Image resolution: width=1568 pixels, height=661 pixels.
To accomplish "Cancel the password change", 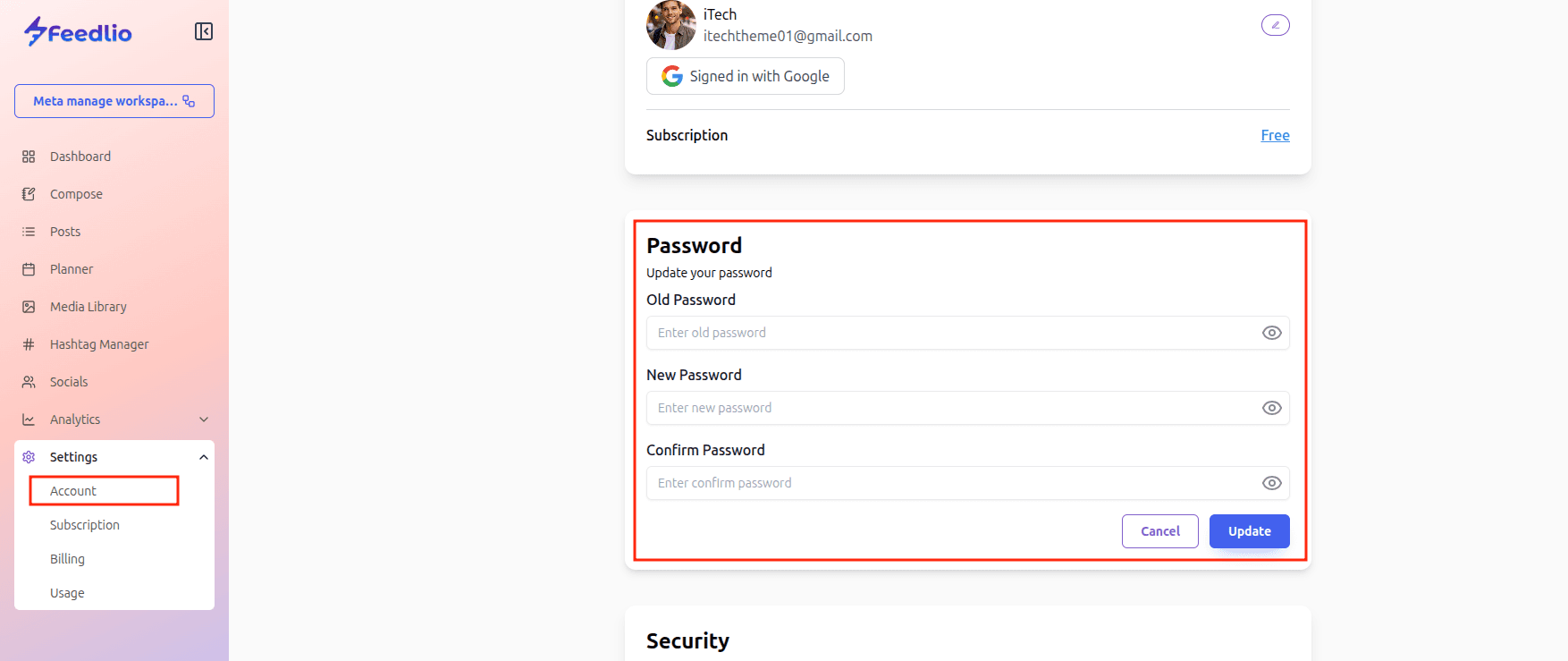I will [1159, 531].
